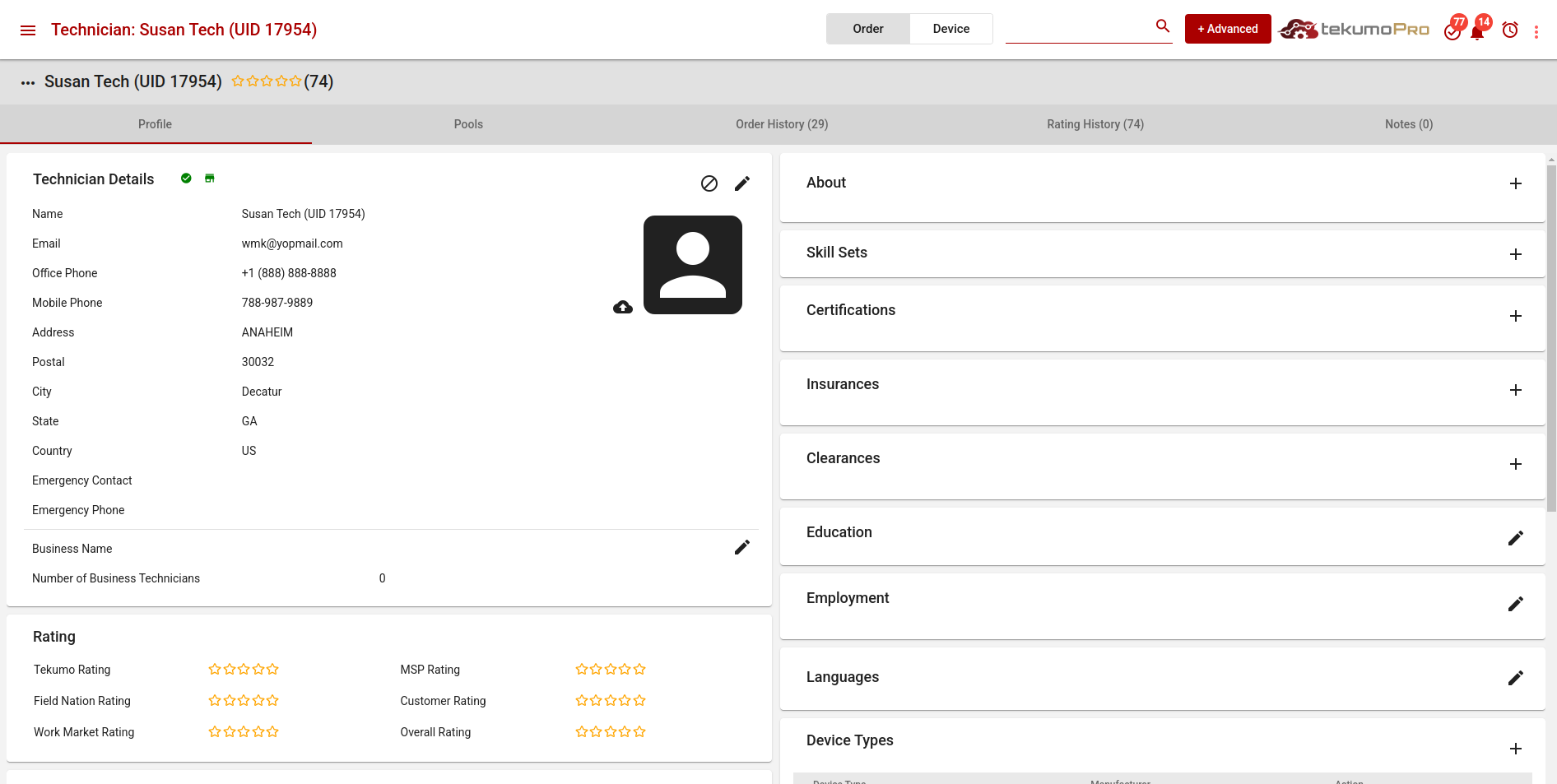Switch search to Device mode
1557x784 pixels.
tap(950, 29)
